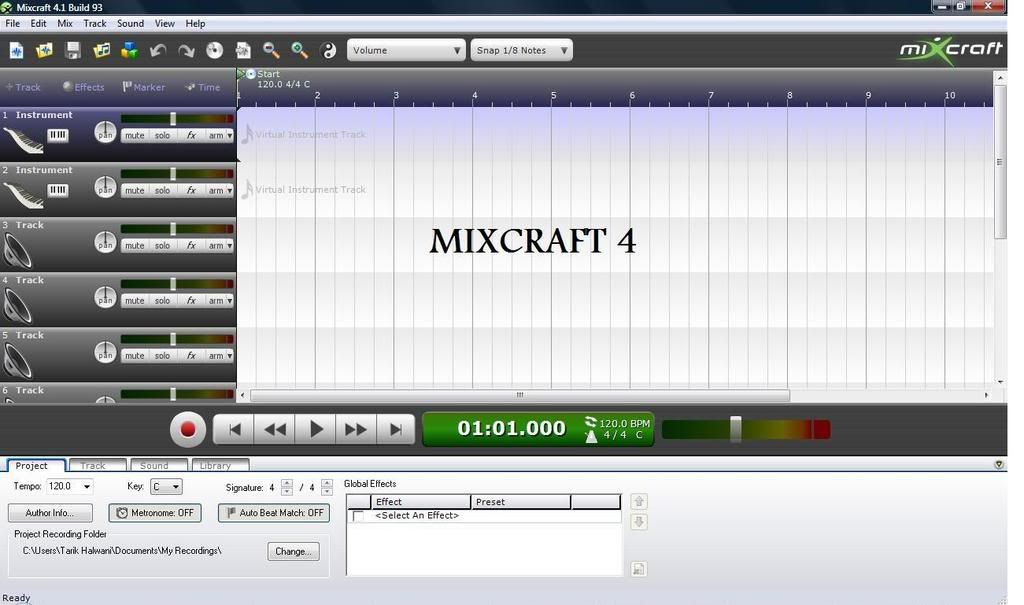Viewport: 1024px width, 605px height.
Task: Expand the arm dropdown arrow on track 5
Action: point(229,355)
